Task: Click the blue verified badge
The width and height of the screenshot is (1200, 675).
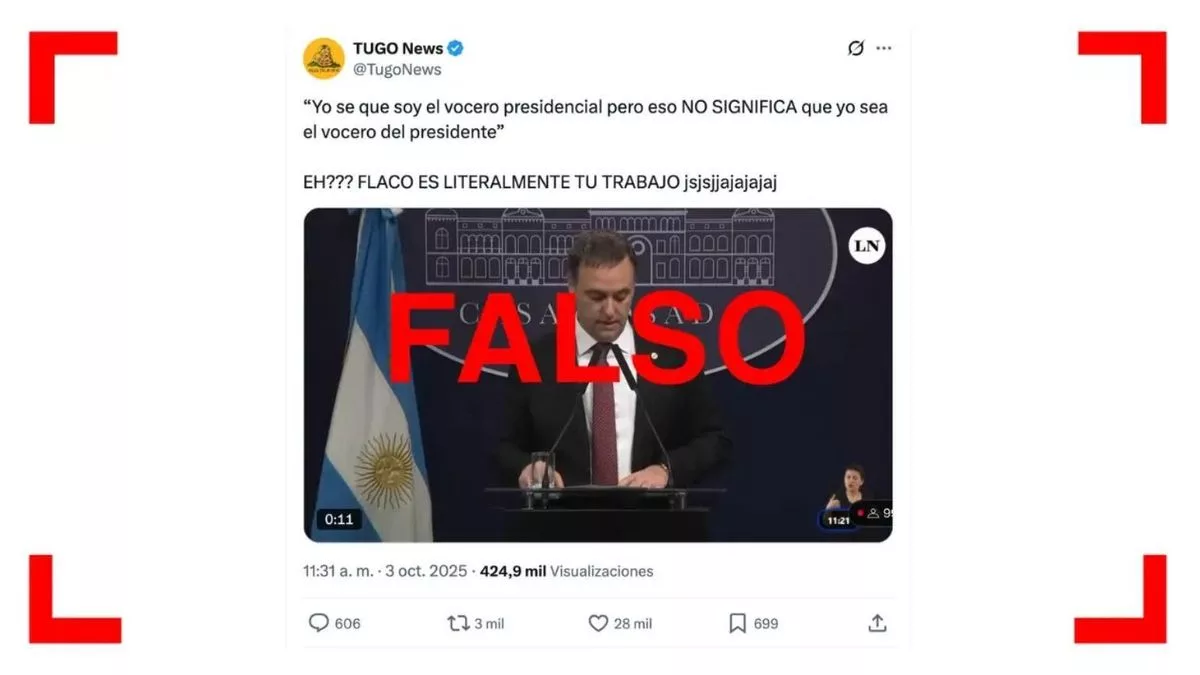Action: (456, 48)
